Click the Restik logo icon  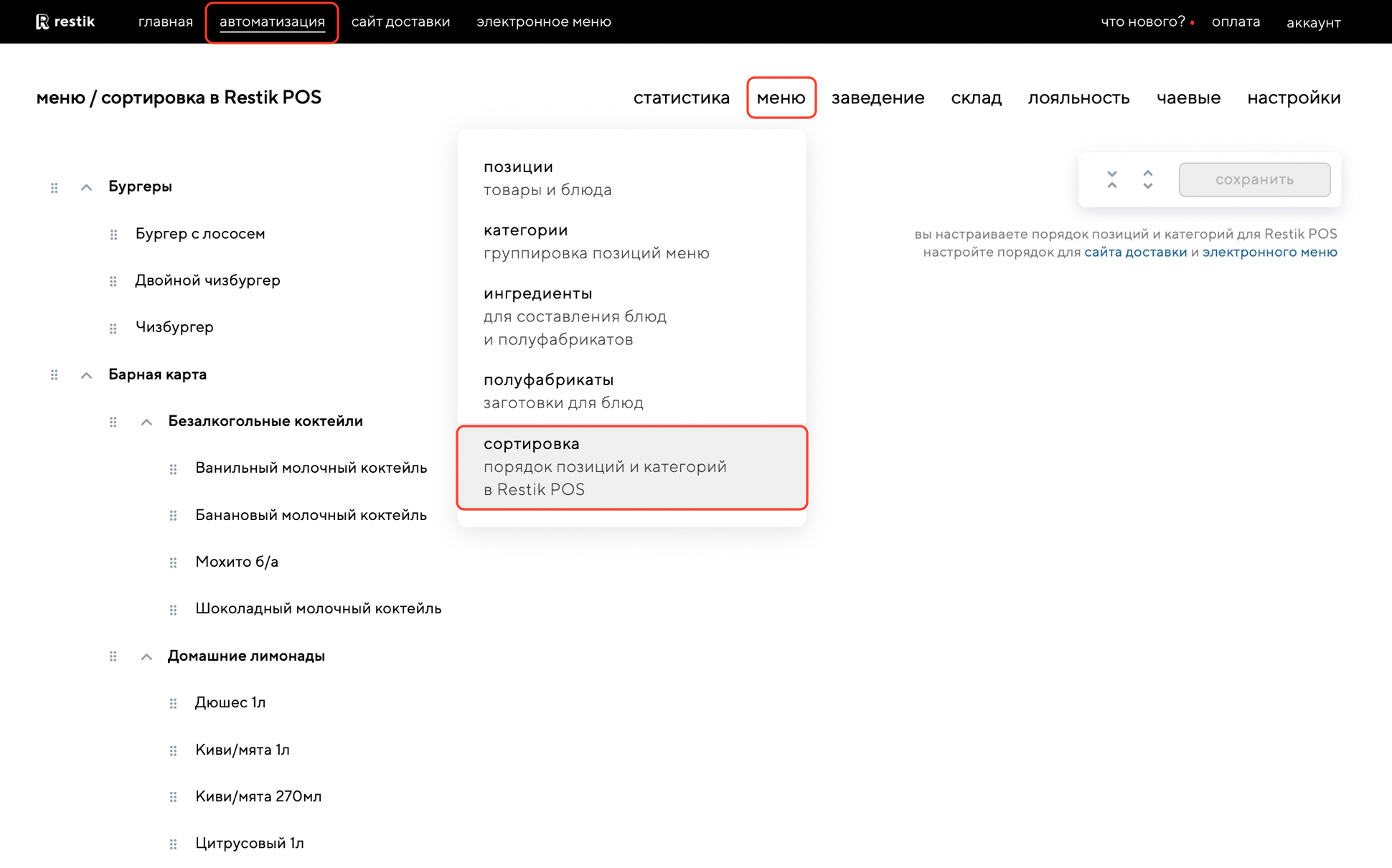pos(43,22)
